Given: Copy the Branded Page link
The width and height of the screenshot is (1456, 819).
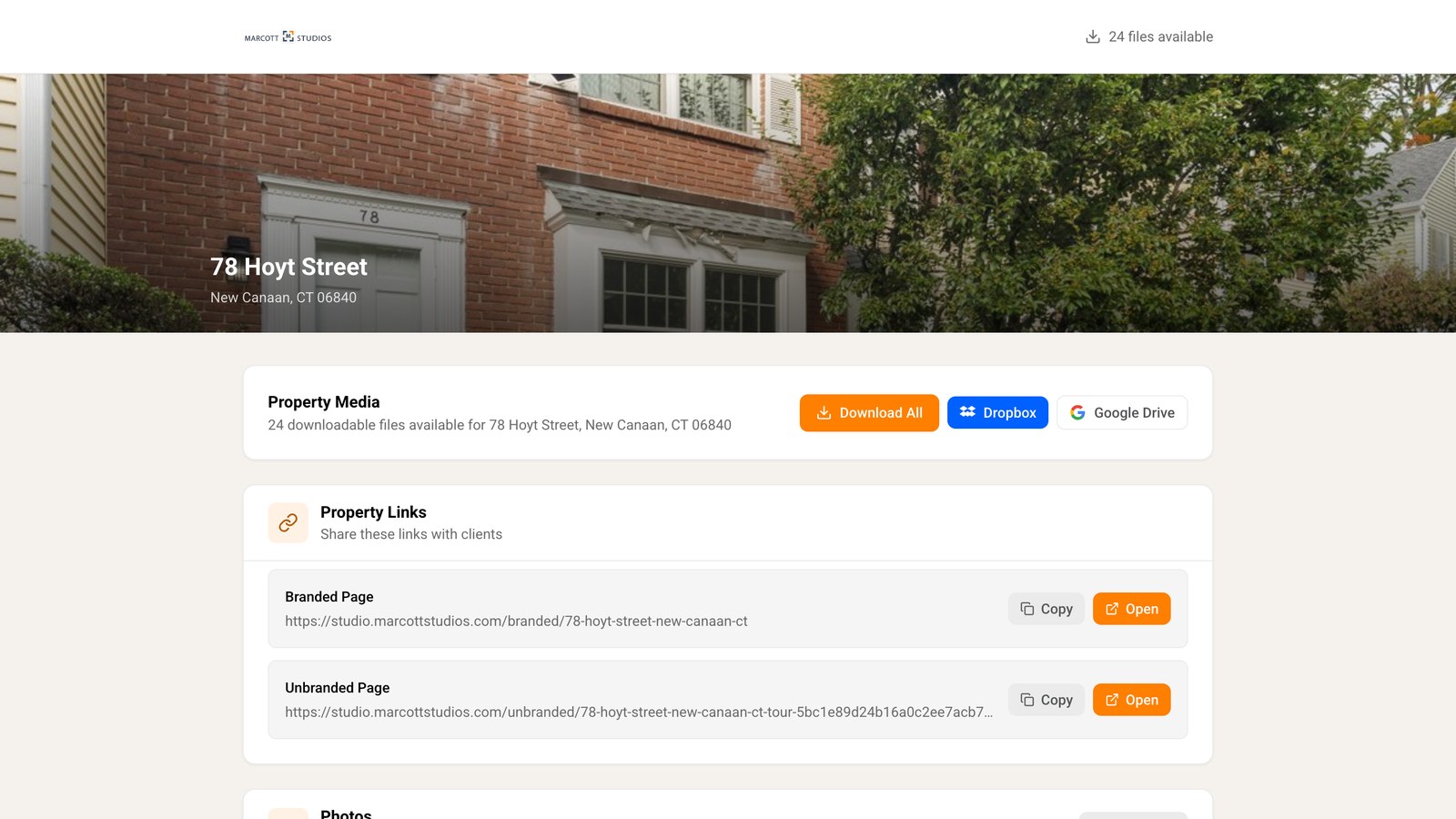Looking at the screenshot, I should pyautogui.click(x=1046, y=609).
